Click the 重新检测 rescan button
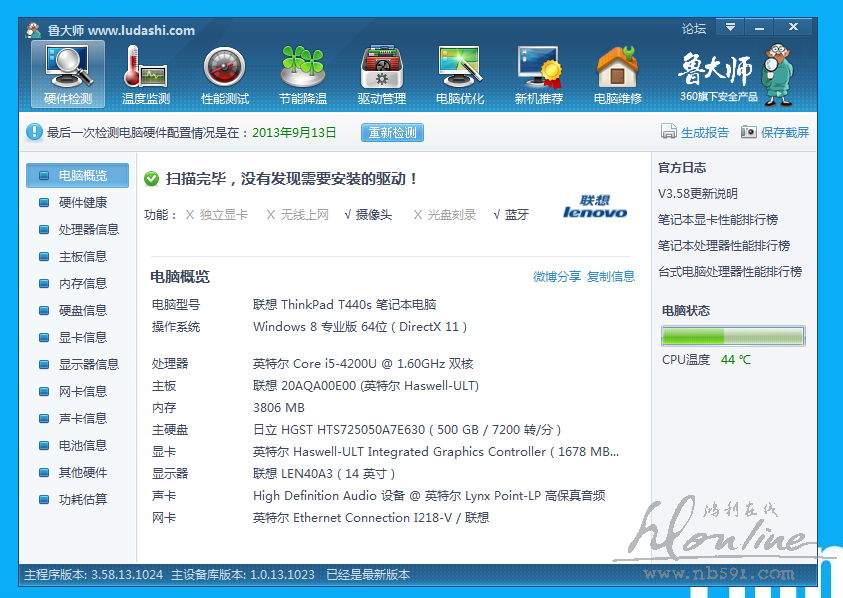843x598 pixels. point(392,132)
